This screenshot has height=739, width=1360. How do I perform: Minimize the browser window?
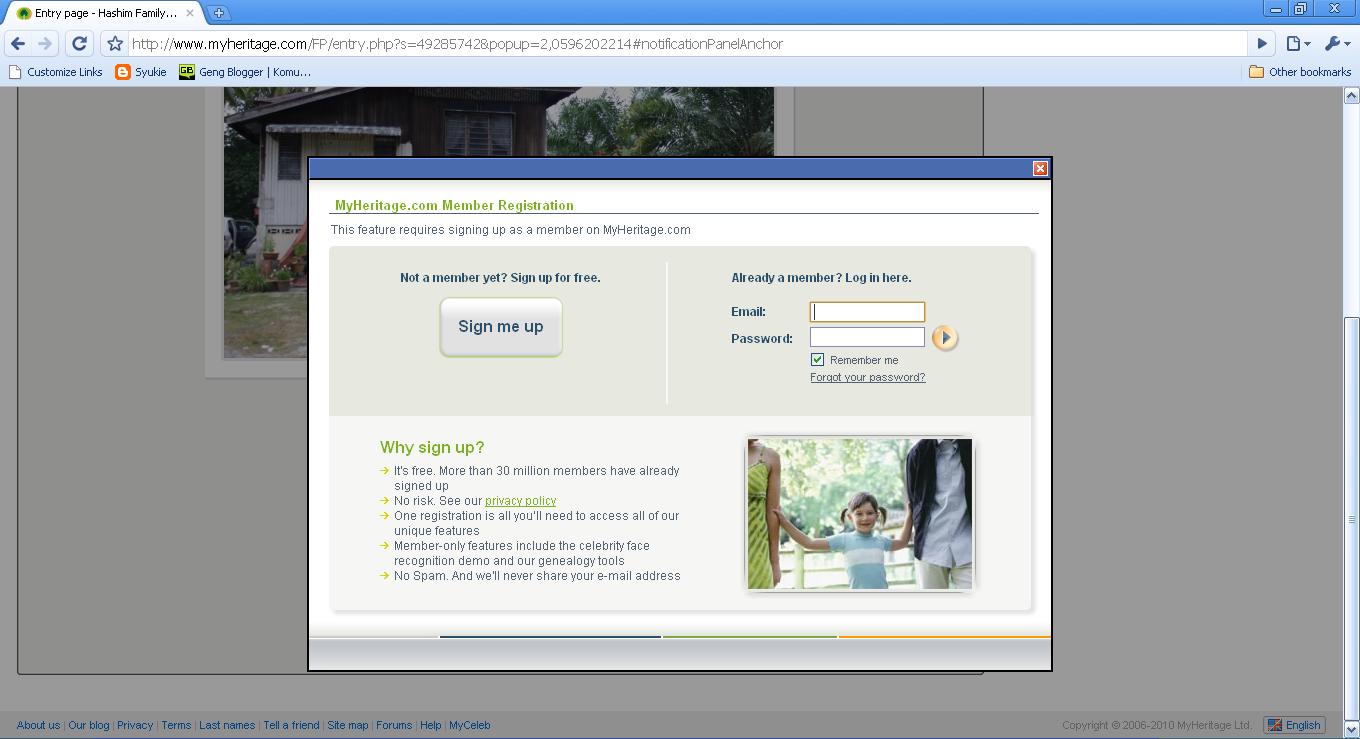tap(1275, 9)
